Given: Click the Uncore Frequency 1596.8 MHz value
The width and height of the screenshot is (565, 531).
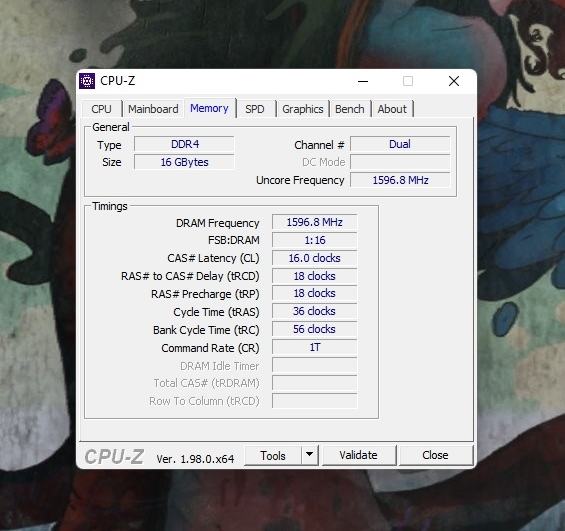Looking at the screenshot, I should (x=400, y=180).
